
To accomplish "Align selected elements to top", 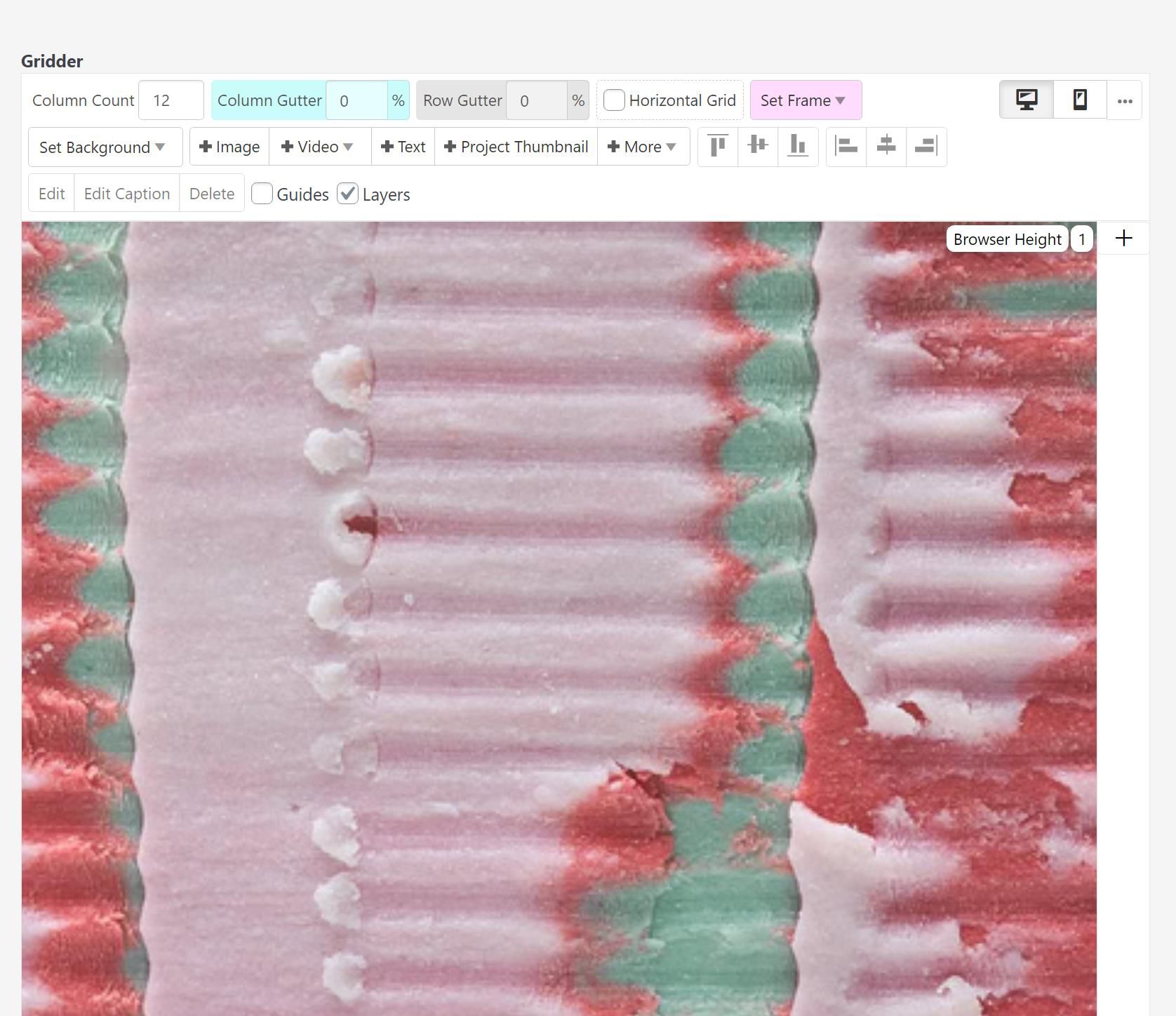I will pos(718,147).
